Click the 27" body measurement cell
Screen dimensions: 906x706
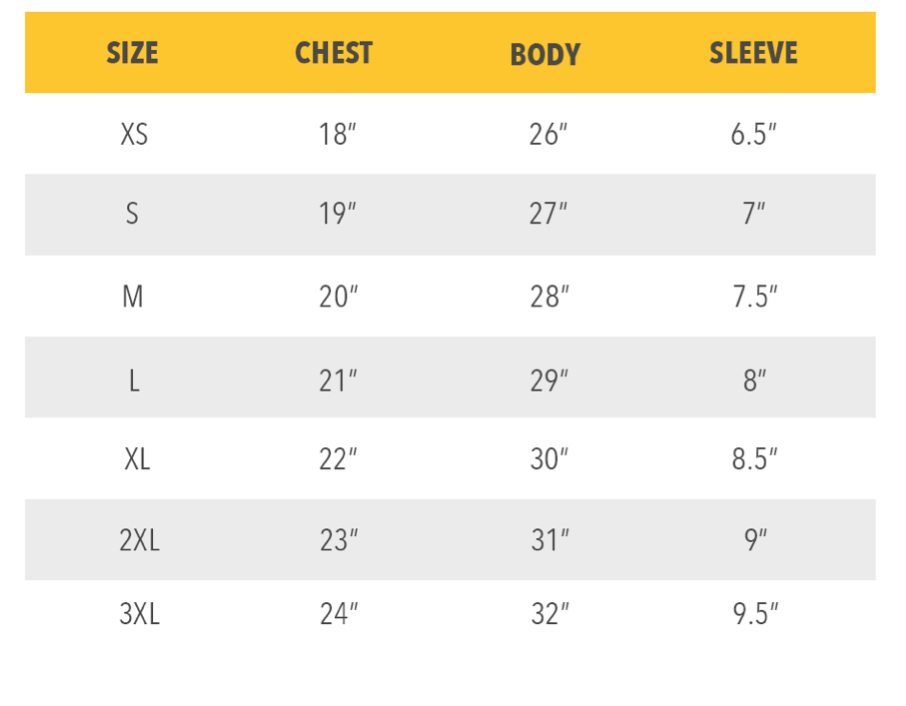(548, 214)
